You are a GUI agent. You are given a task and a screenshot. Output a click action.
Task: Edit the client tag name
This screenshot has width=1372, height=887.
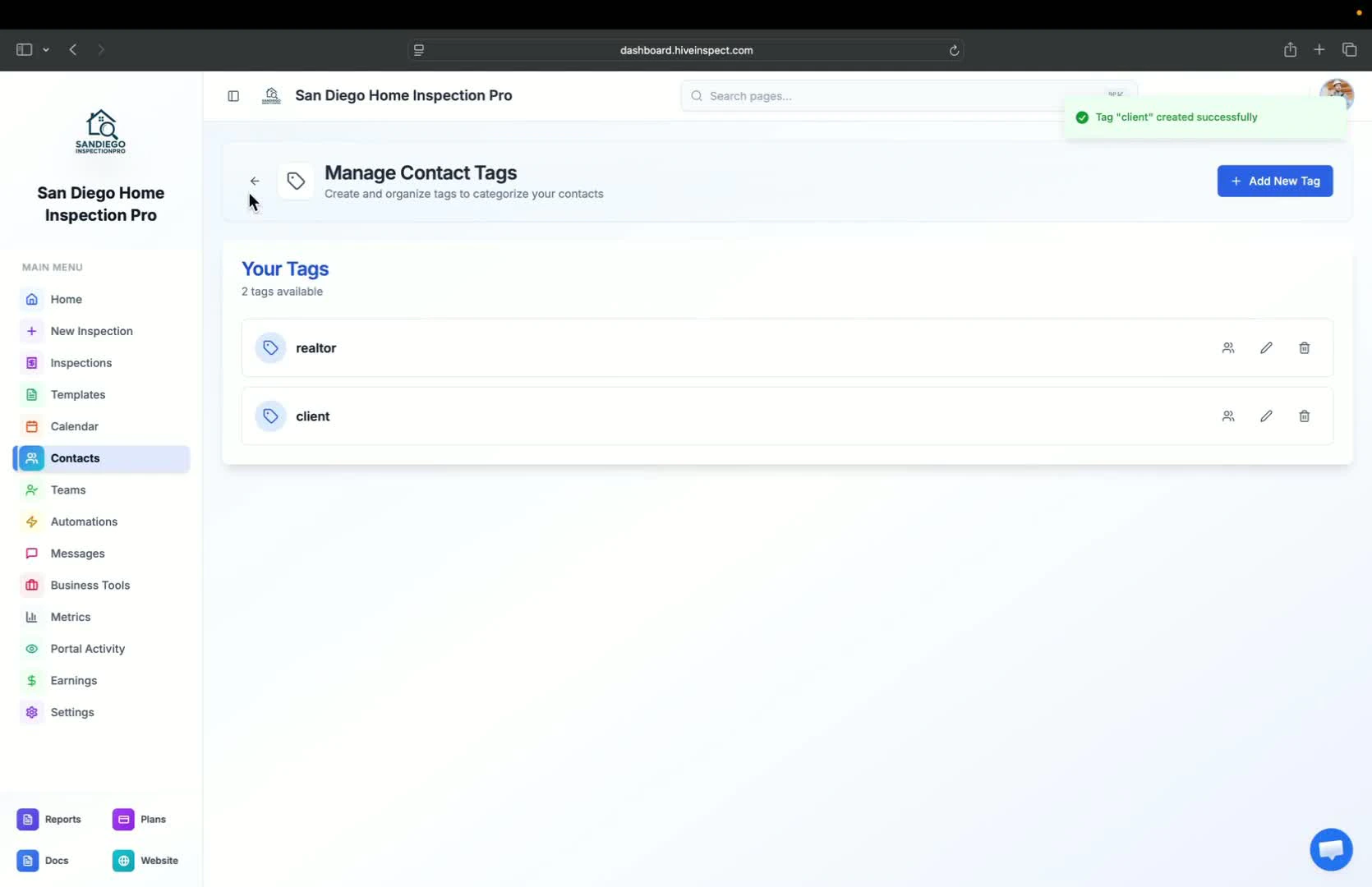1266,416
